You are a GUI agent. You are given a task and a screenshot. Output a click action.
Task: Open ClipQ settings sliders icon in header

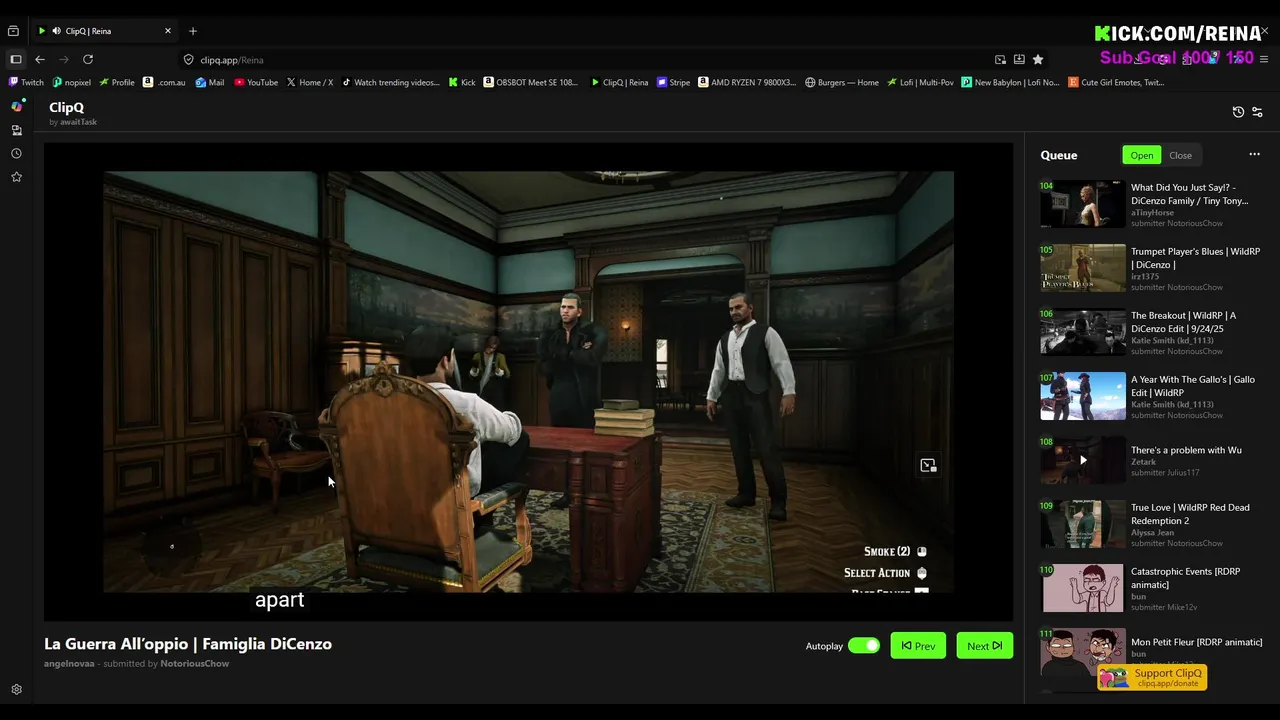1257,112
